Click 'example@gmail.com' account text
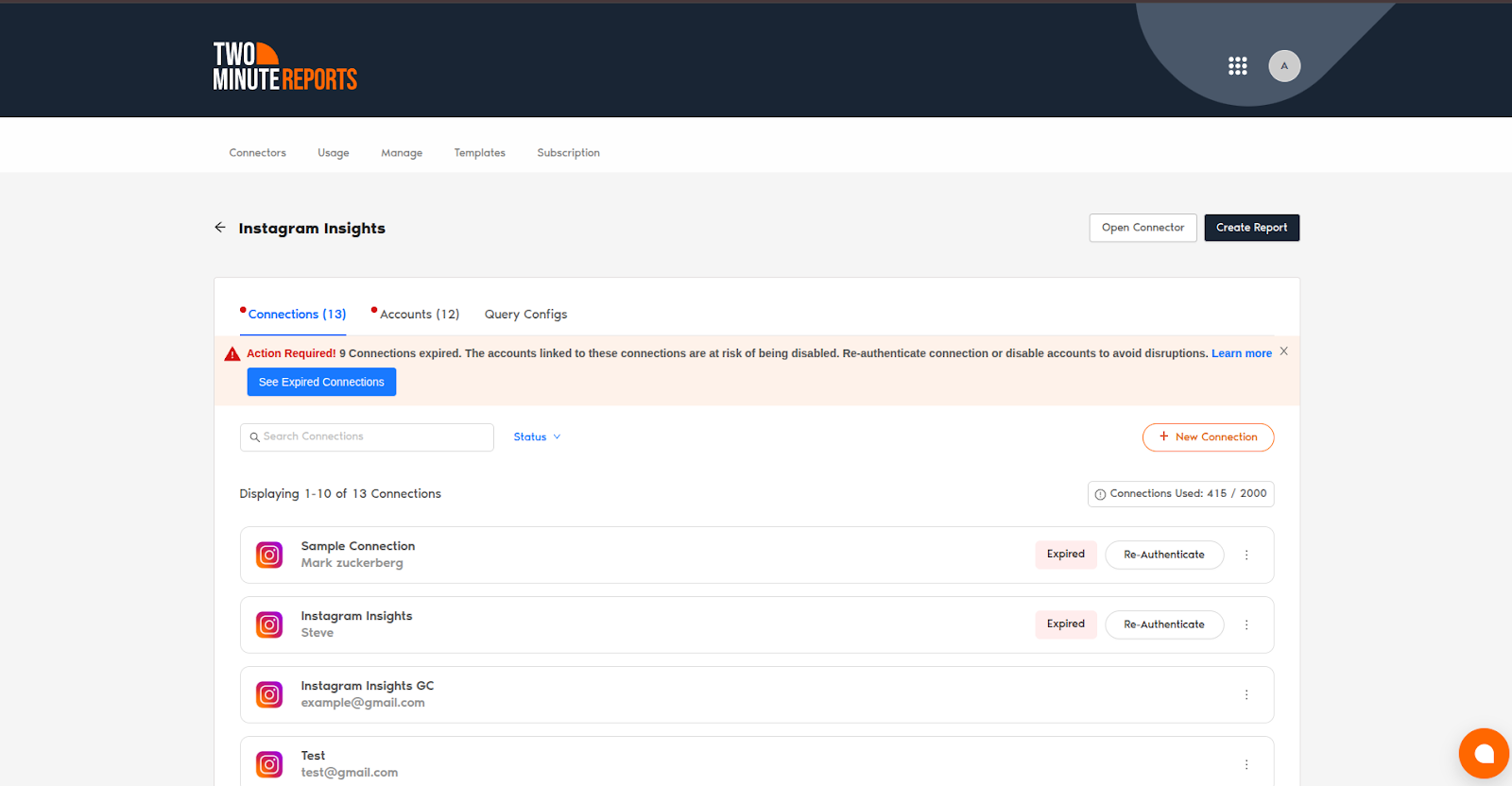This screenshot has height=786, width=1512. click(363, 703)
